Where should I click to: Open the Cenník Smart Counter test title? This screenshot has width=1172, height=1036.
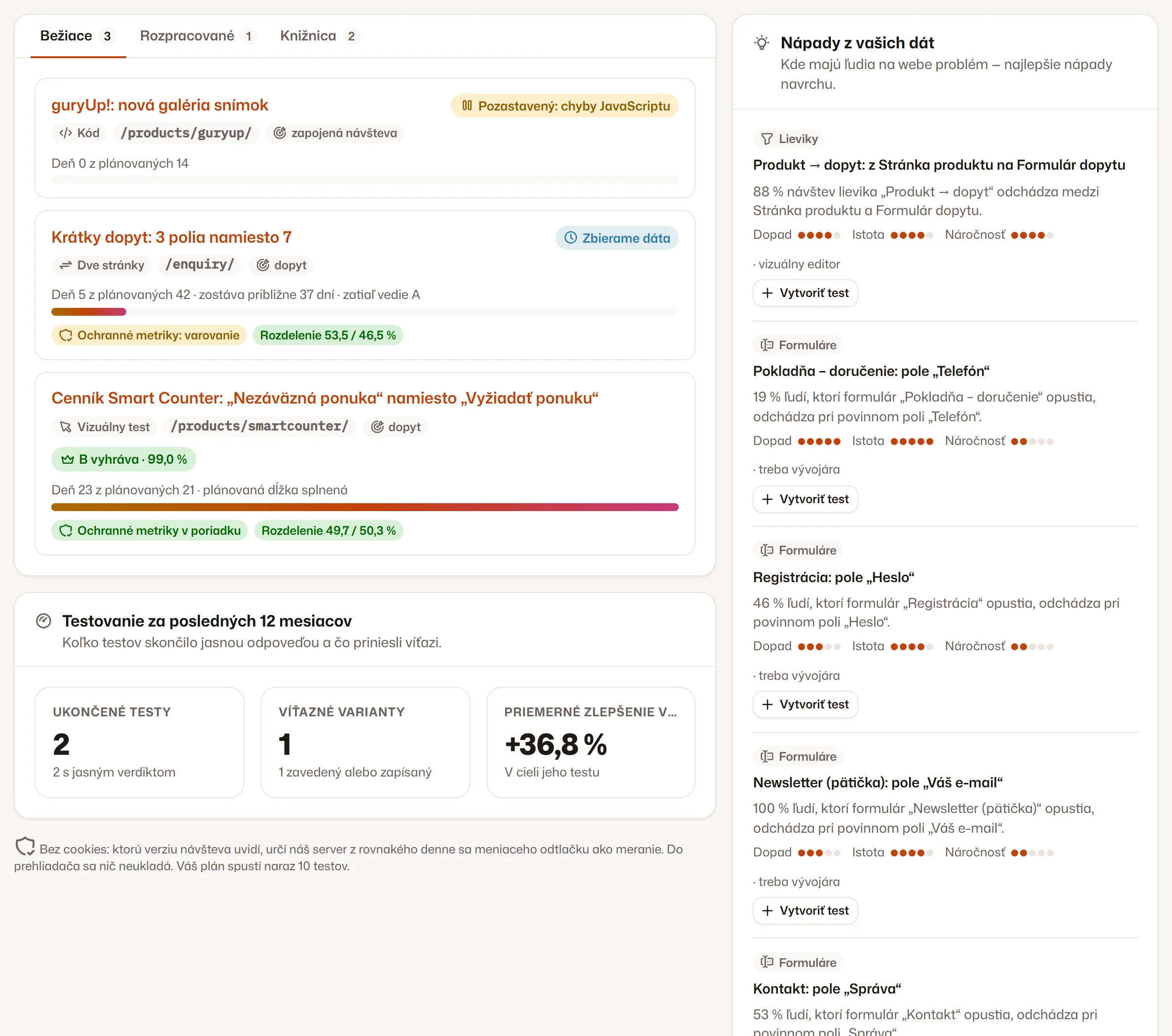point(325,398)
